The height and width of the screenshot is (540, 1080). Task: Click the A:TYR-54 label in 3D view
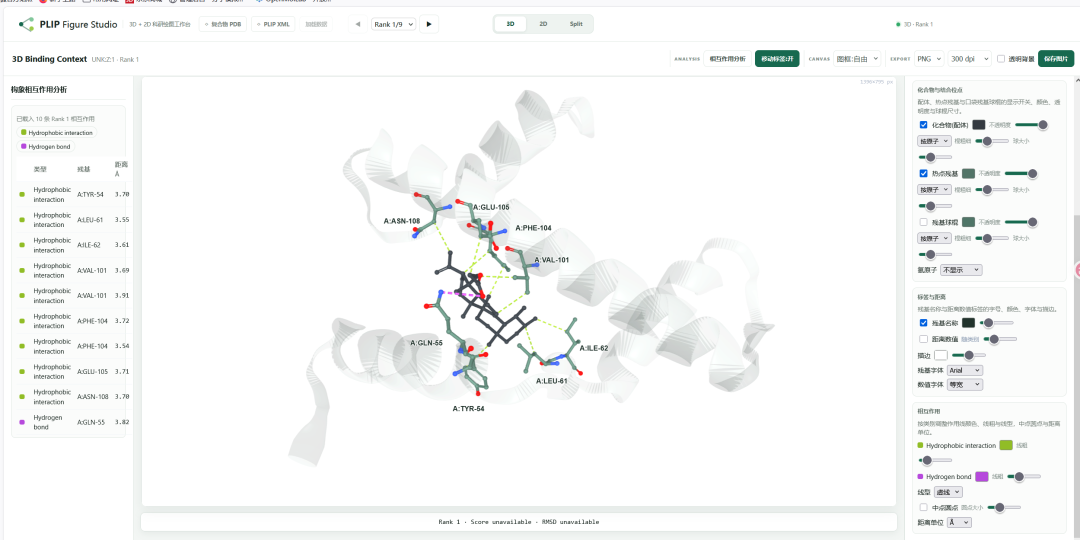click(x=468, y=408)
